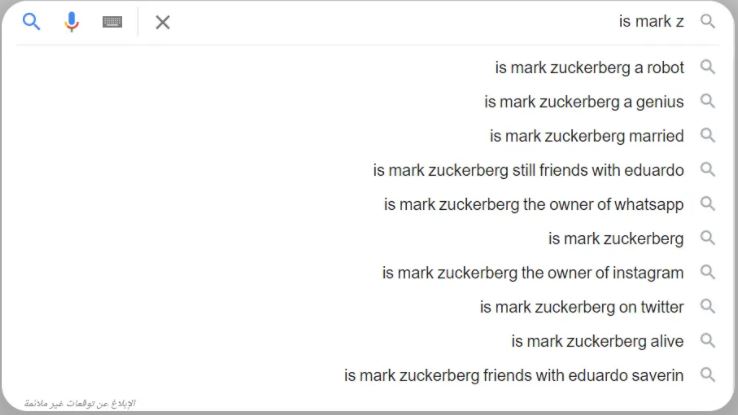
Task: Select the plain 'is mark zuckerberg' suggestion
Action: click(616, 239)
